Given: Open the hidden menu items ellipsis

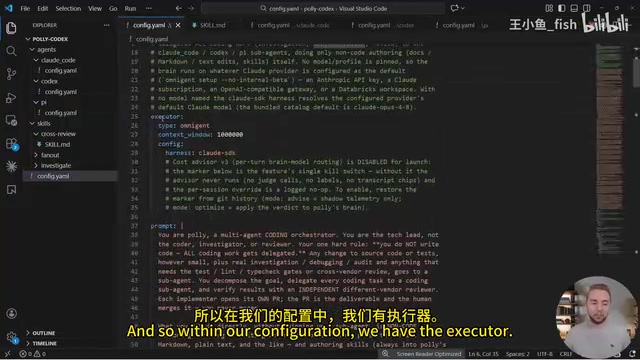Looking at the screenshot, I should [149, 8].
